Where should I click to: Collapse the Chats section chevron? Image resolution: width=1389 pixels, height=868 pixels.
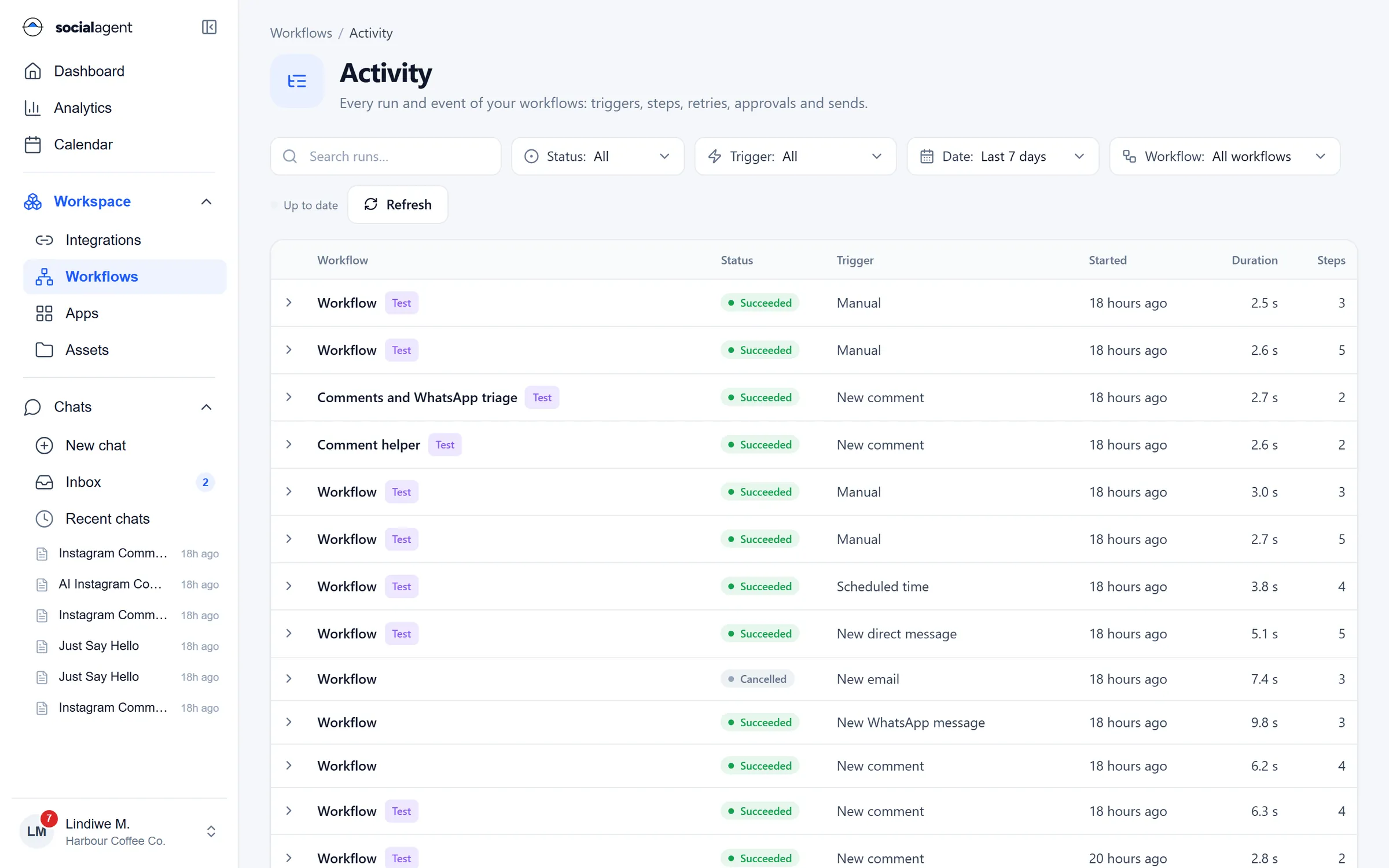pos(206,407)
